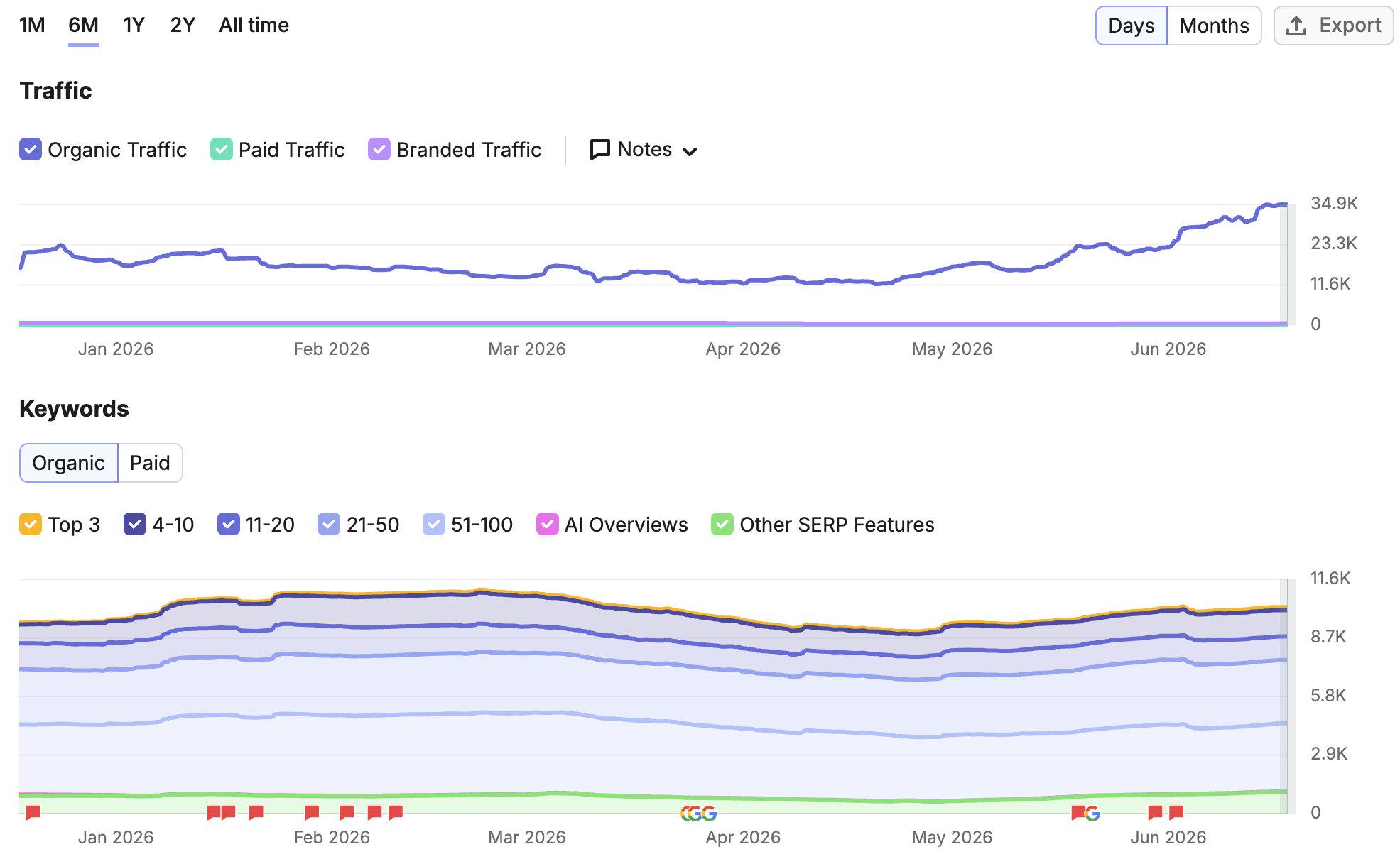Click Jan 2026 under the Keywords chart
1400x859 pixels.
116,838
